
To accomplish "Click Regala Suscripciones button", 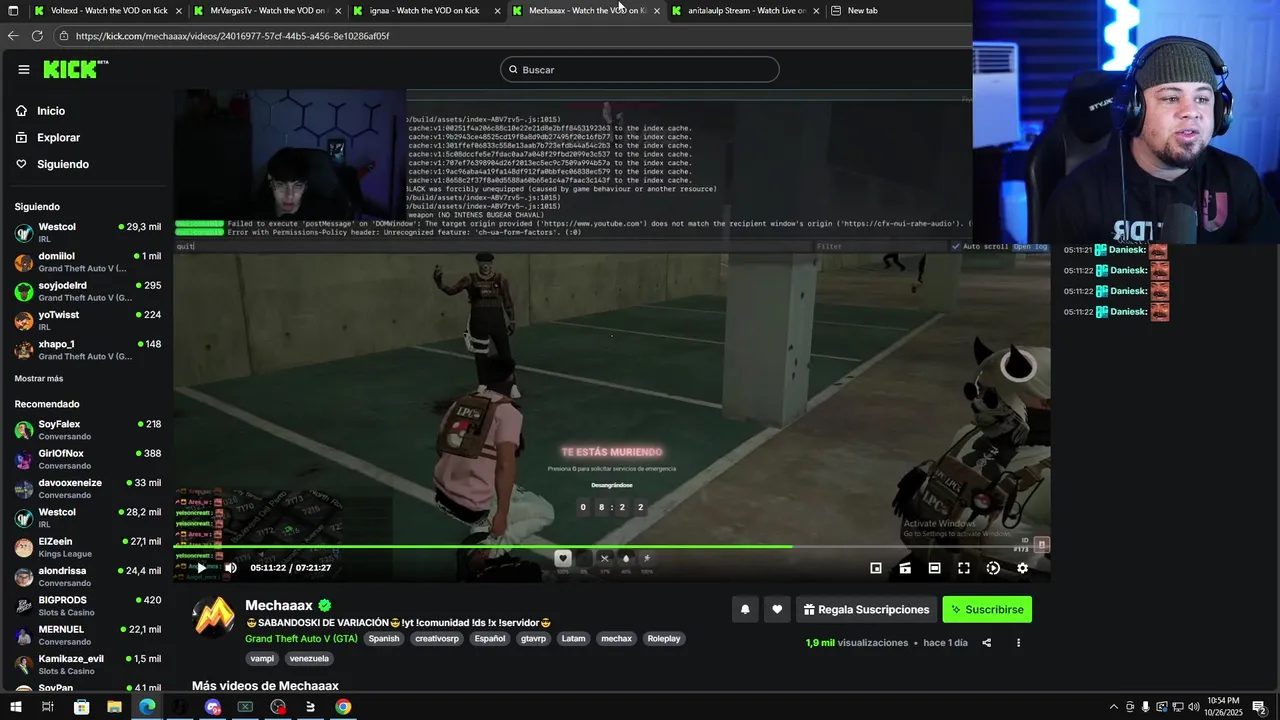I will (866, 609).
